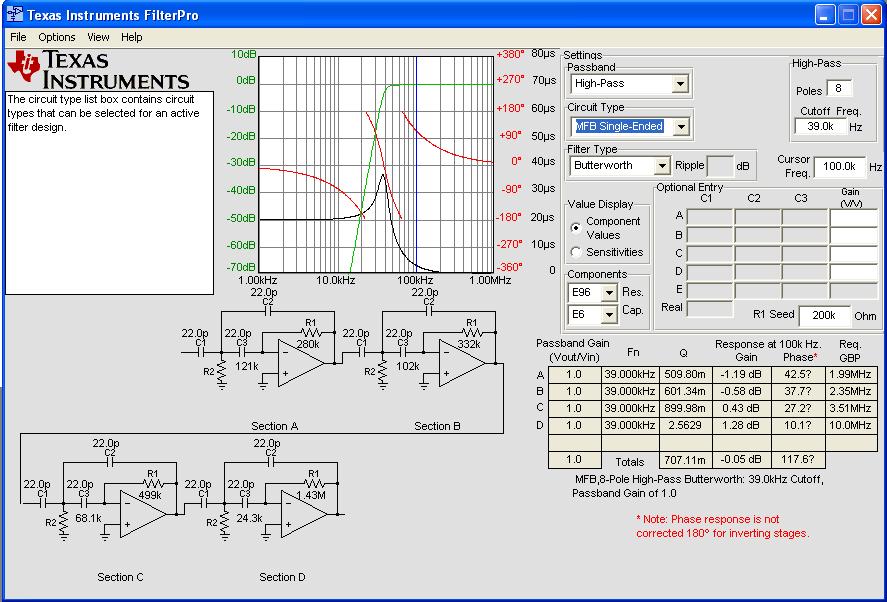Viewport: 887px width, 602px height.
Task: Click the op-amp symbol in Section C
Action: point(143,514)
